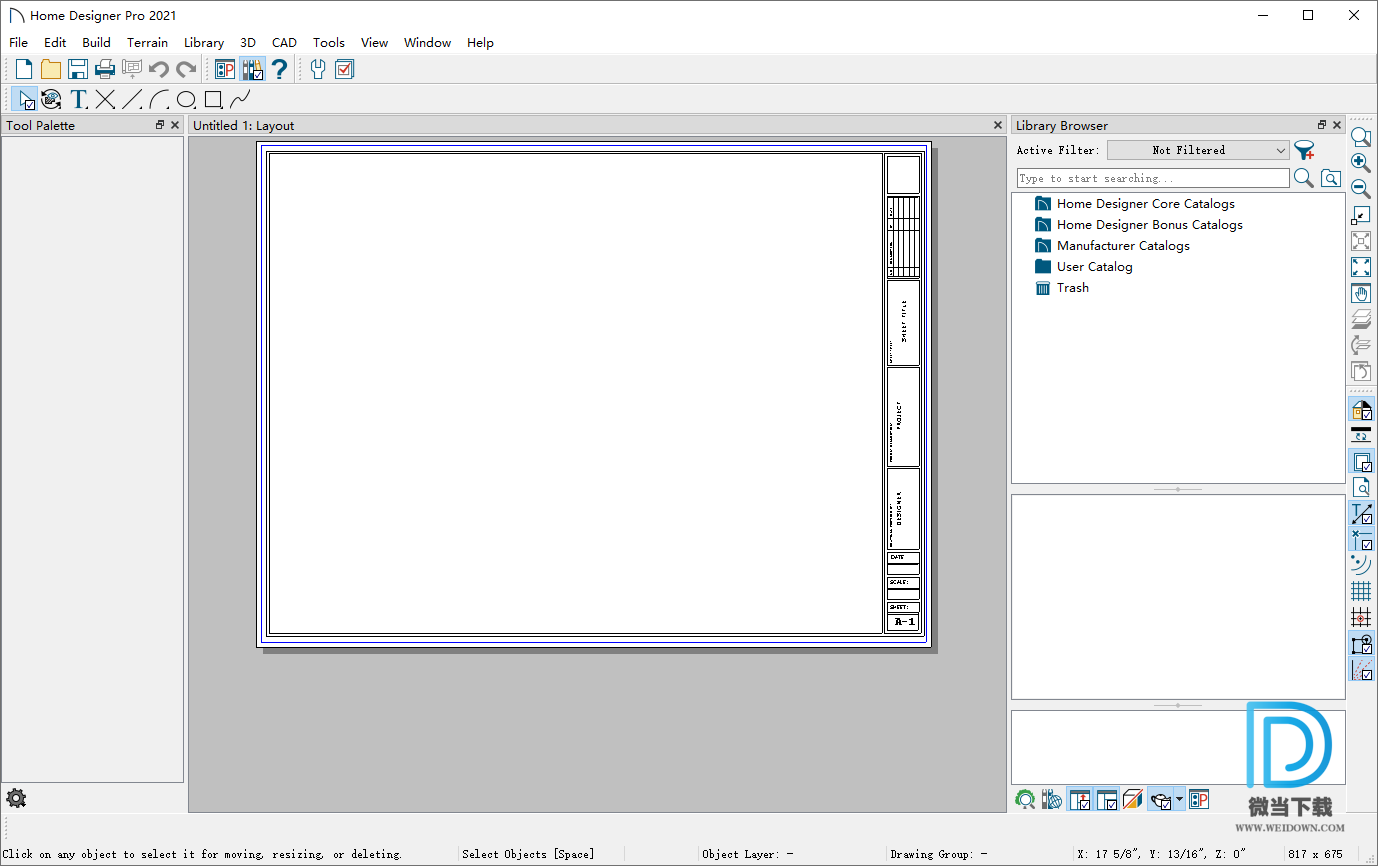Image resolution: width=1378 pixels, height=866 pixels.
Task: Select the Spline curve tool
Action: pos(240,99)
